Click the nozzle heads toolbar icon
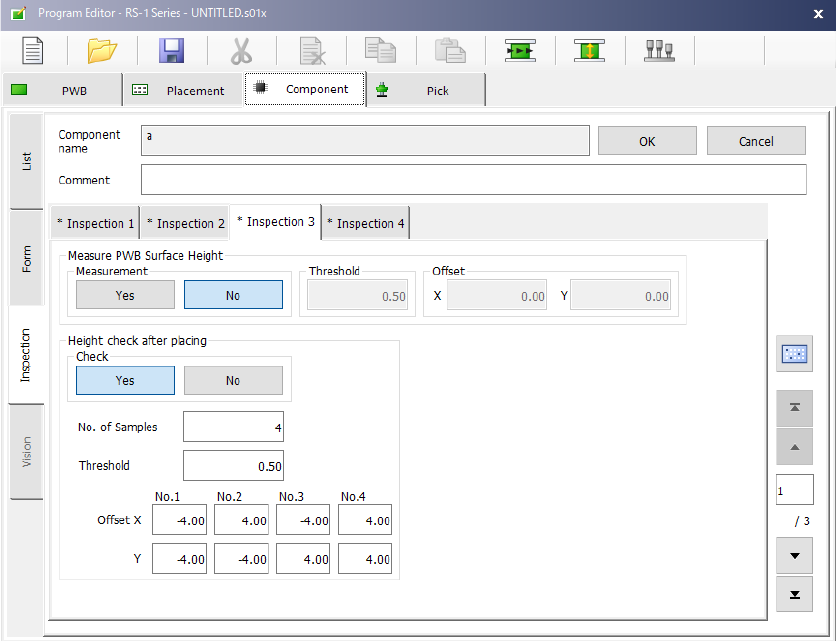The height and width of the screenshot is (641, 836). [659, 51]
